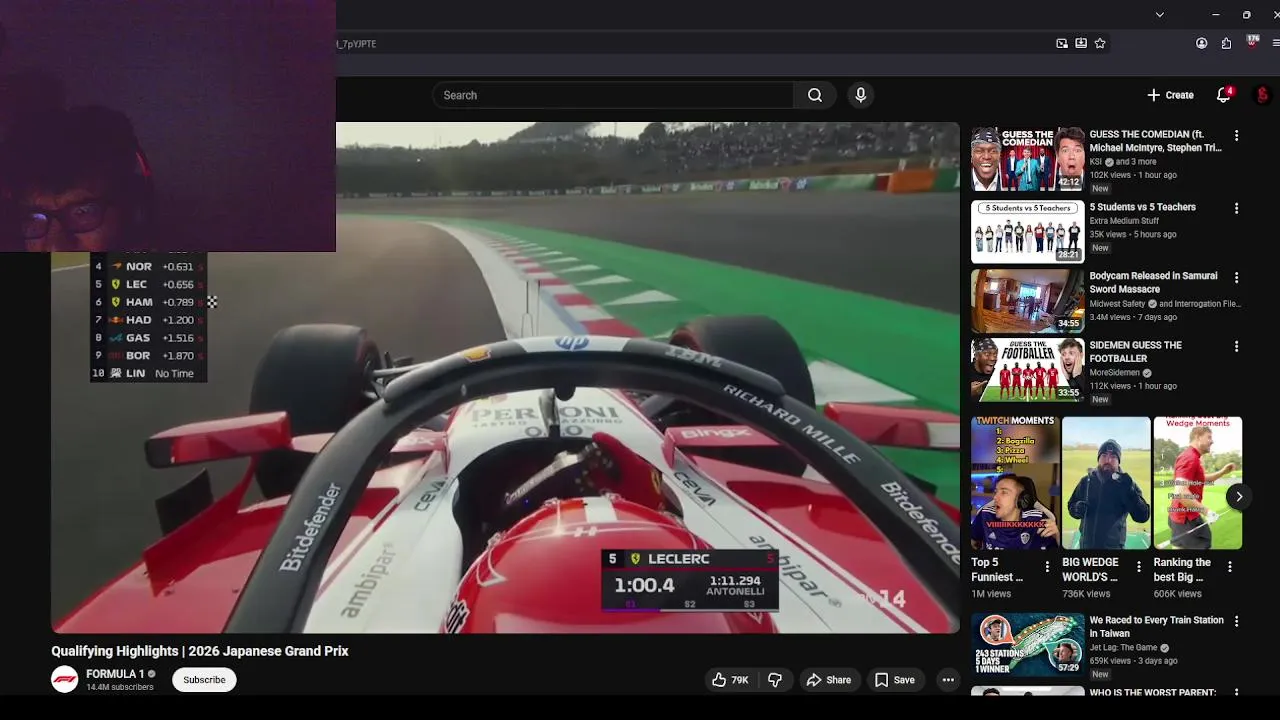This screenshot has height=720, width=1280.
Task: Click the MoreSidemen channel name
Action: pyautogui.click(x=1117, y=373)
